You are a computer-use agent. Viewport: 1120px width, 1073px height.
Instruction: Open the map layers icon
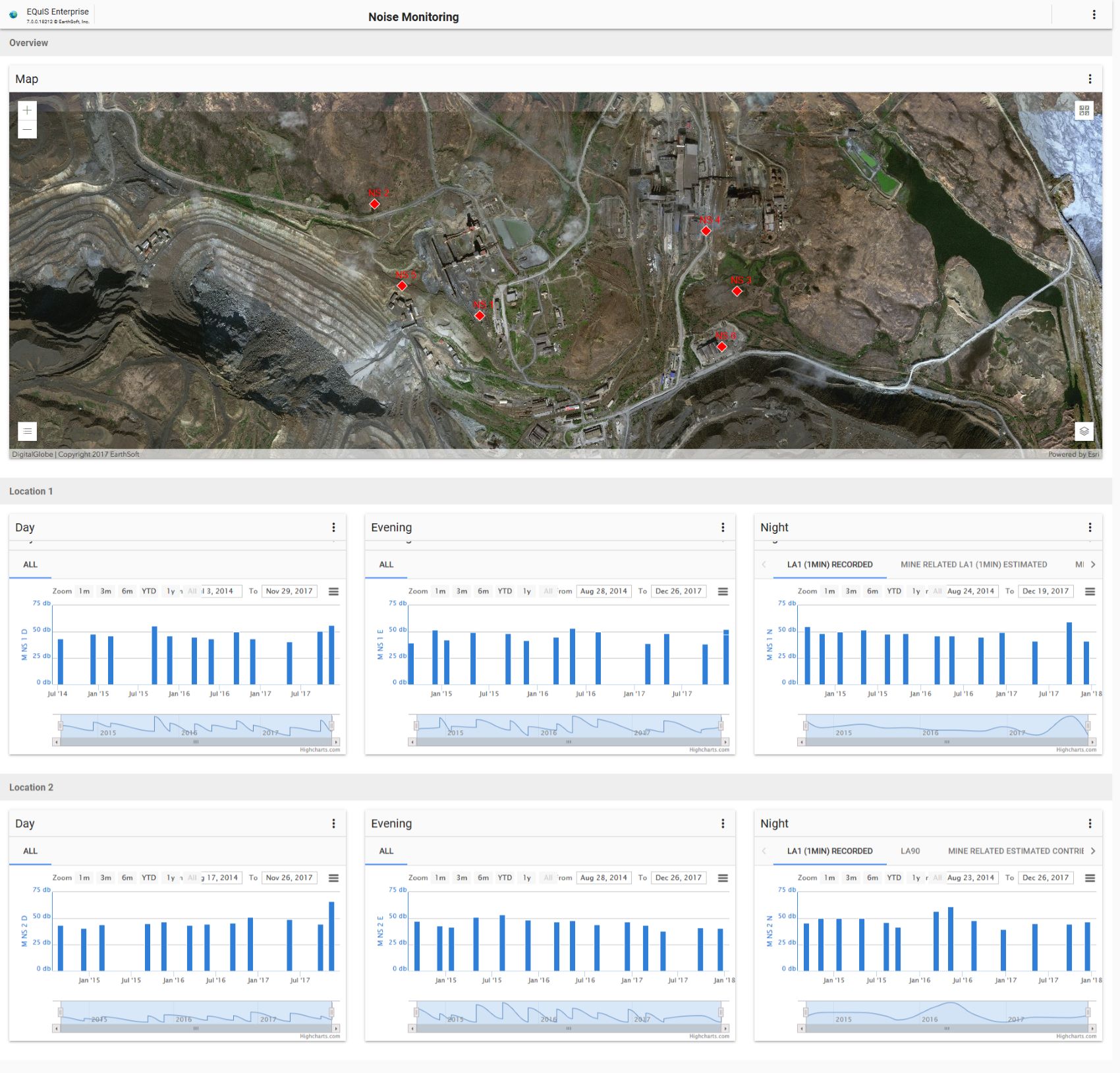point(1084,430)
